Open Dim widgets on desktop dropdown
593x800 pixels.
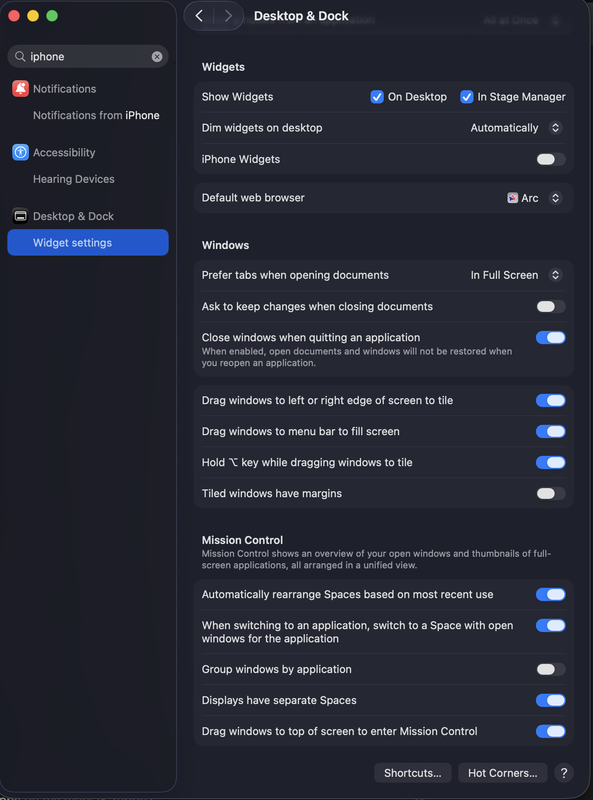[516, 128]
